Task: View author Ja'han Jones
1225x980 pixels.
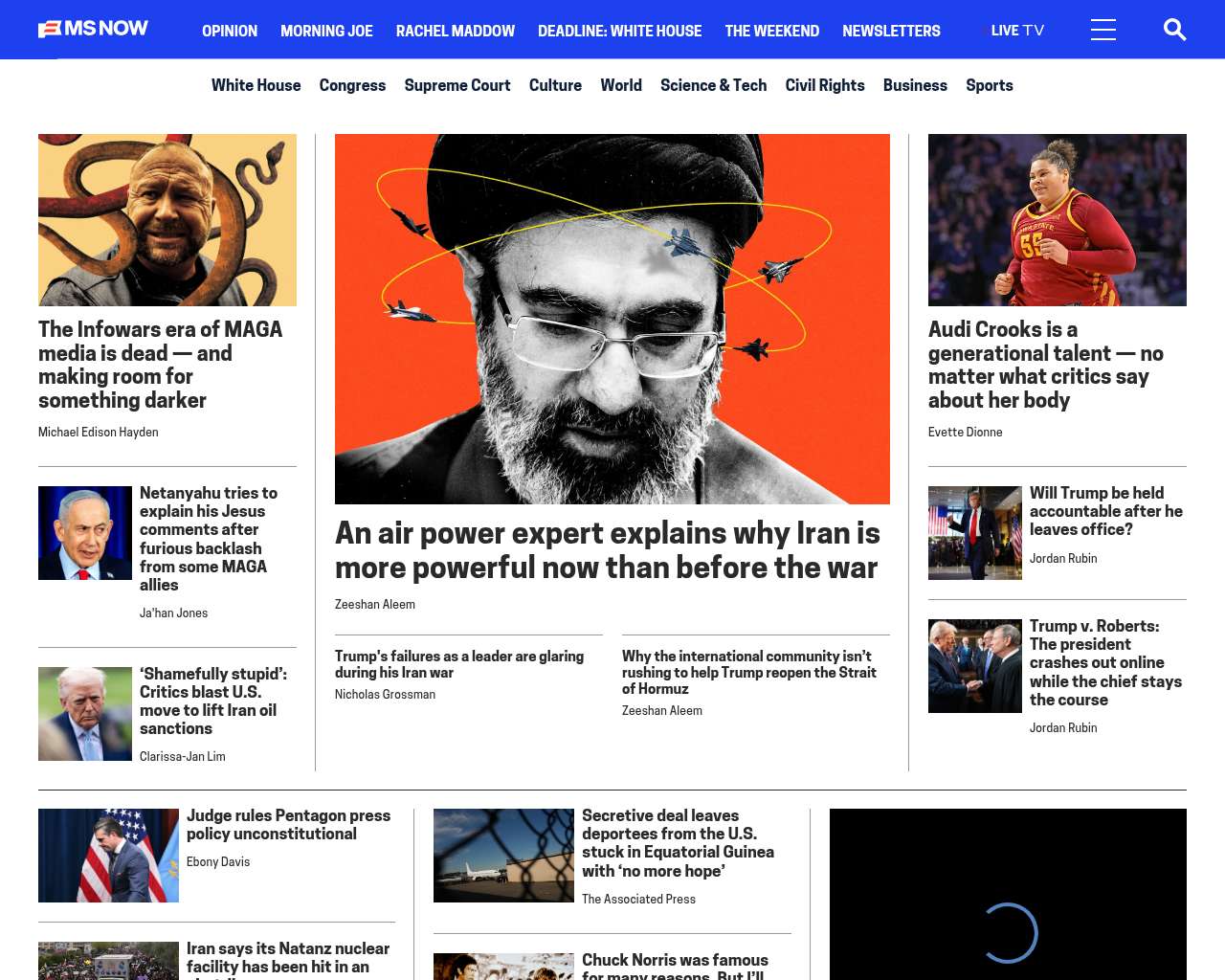Action: coord(173,613)
